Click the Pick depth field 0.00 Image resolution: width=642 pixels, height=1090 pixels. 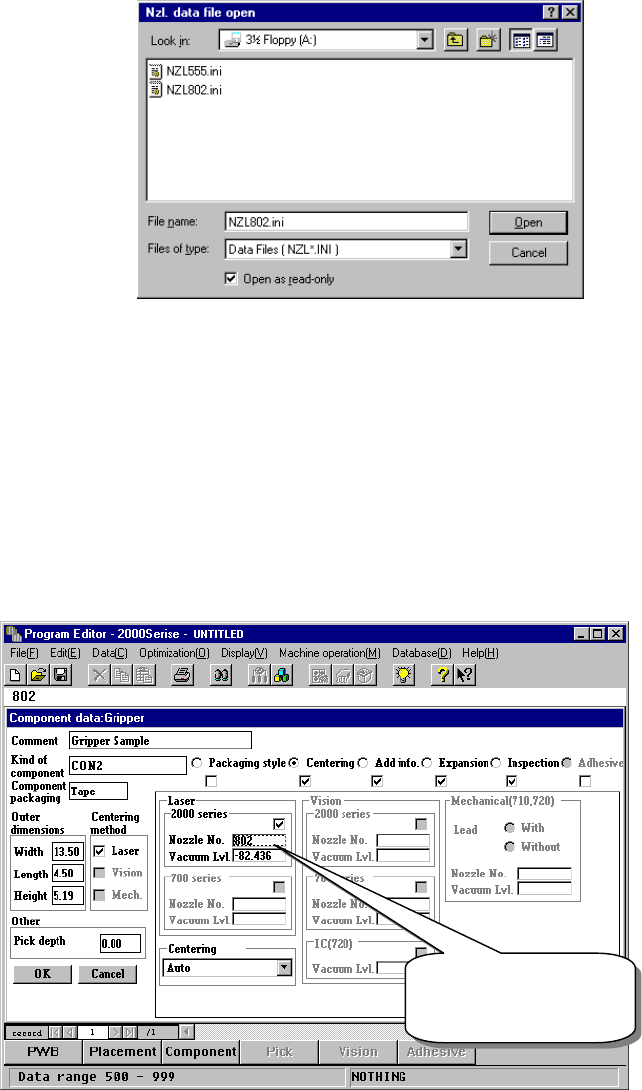(120, 943)
